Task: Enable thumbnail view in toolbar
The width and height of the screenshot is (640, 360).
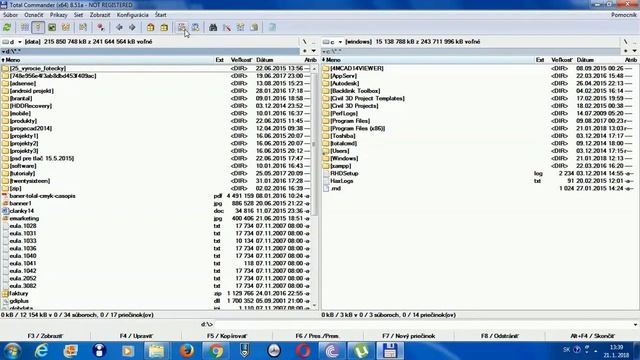Action: tap(52, 27)
